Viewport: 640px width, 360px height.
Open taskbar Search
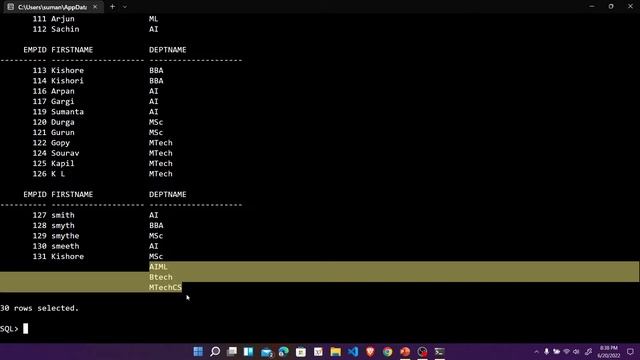(215, 351)
